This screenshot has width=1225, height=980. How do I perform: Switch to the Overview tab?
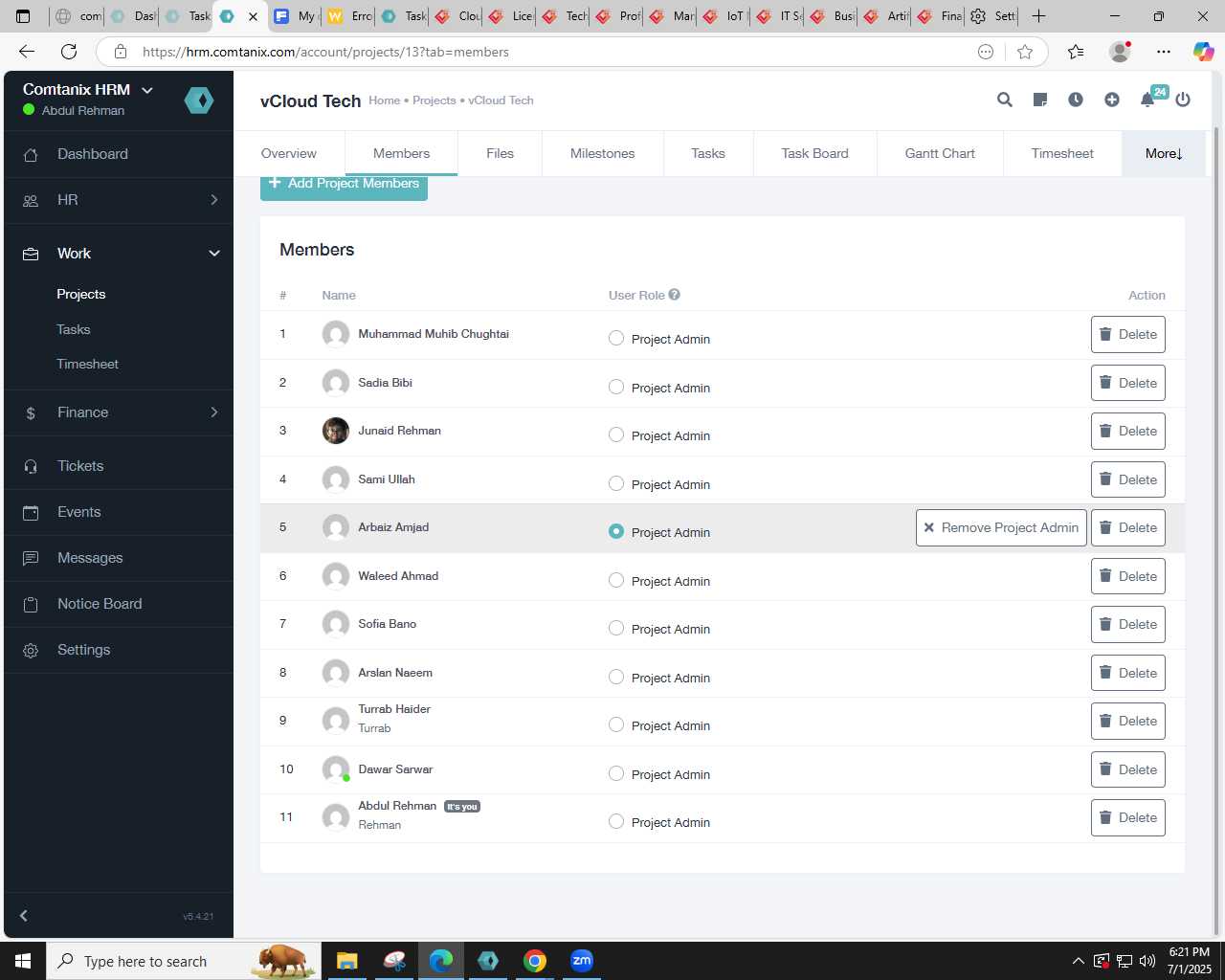click(x=289, y=153)
